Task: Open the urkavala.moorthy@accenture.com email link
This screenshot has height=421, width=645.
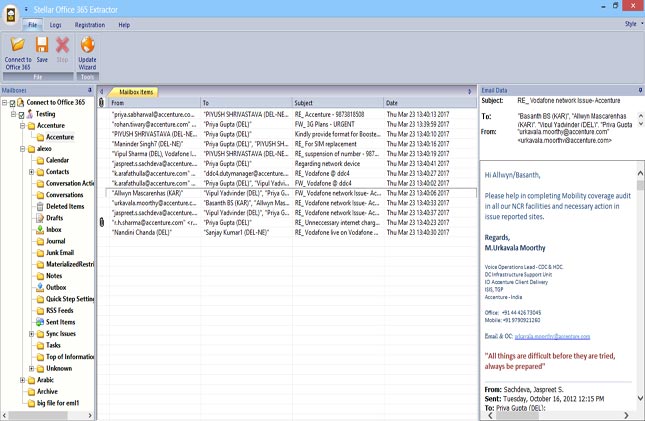Action: tap(552, 336)
